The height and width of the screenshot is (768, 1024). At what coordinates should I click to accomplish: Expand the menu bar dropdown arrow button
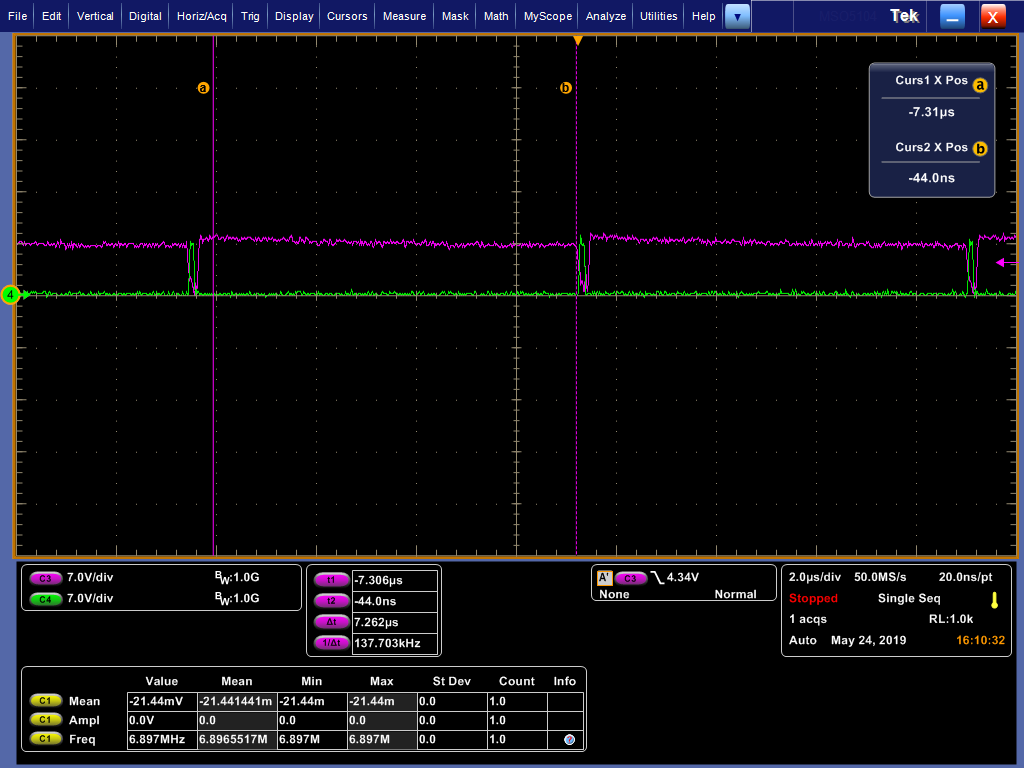click(x=737, y=16)
